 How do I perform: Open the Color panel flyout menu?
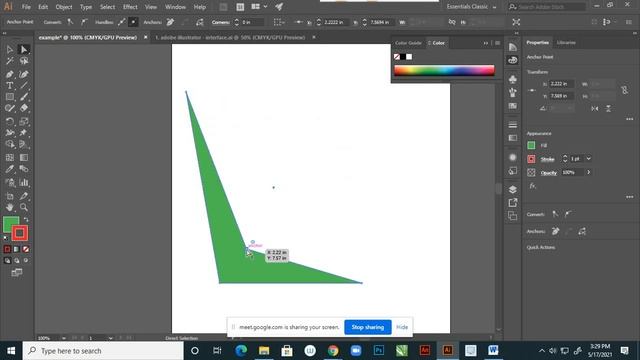tap(498, 43)
